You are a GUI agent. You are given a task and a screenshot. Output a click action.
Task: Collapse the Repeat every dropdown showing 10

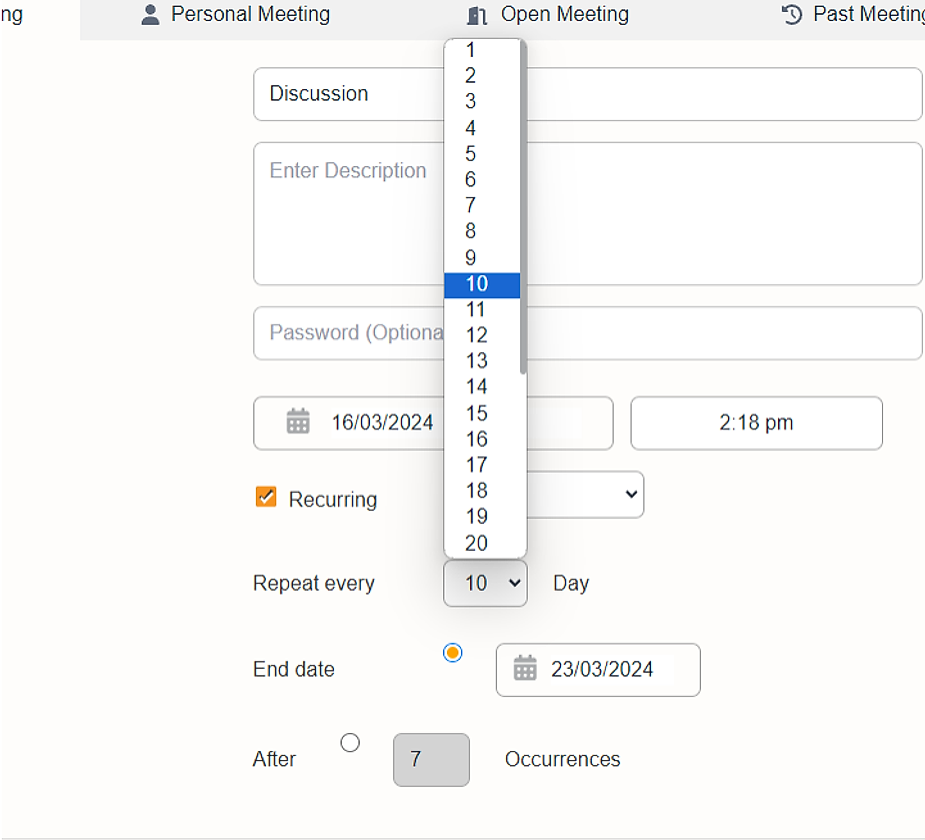[x=485, y=583]
